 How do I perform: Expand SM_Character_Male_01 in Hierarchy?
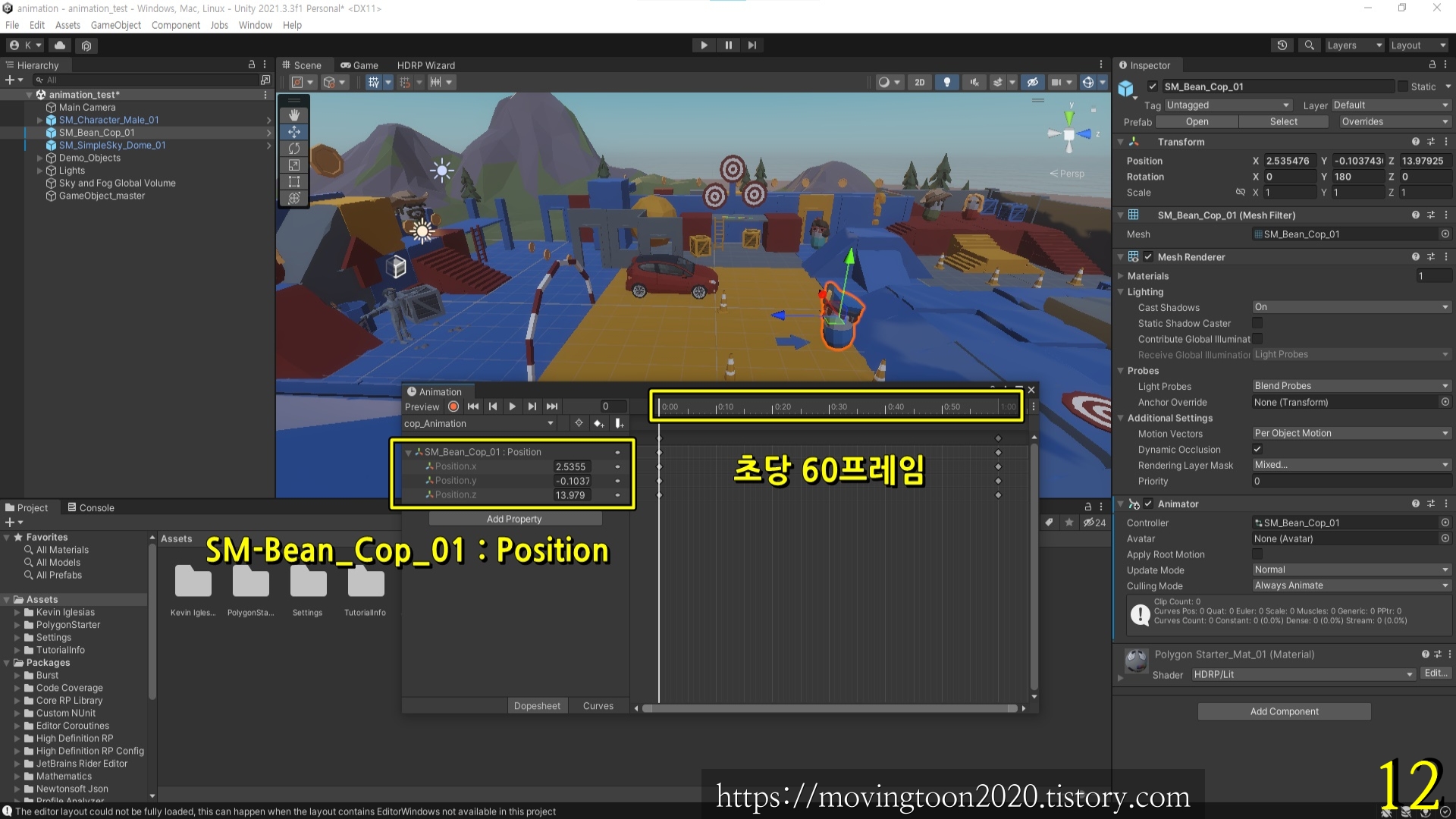coord(39,120)
